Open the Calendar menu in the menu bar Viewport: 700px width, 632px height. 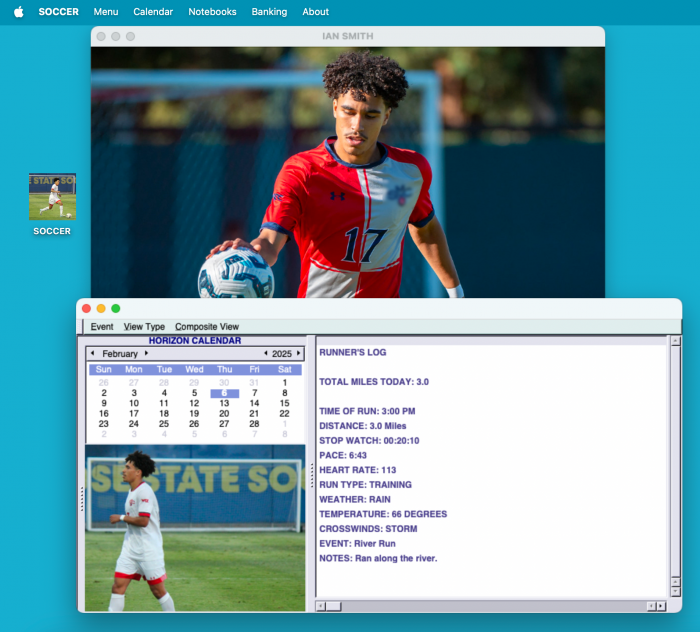[x=153, y=12]
